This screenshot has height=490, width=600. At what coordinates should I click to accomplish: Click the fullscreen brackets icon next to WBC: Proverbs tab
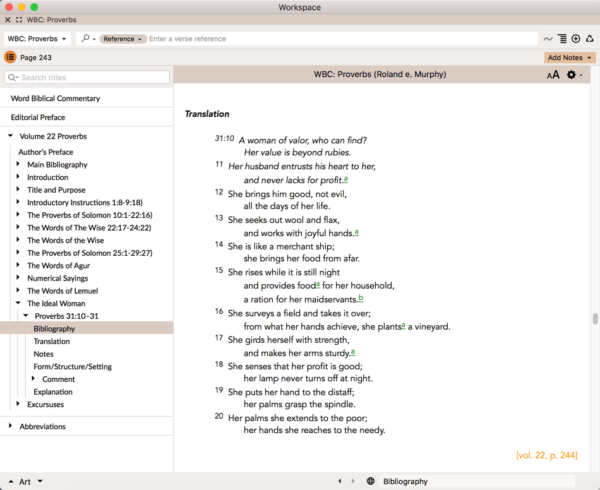pyautogui.click(x=19, y=20)
